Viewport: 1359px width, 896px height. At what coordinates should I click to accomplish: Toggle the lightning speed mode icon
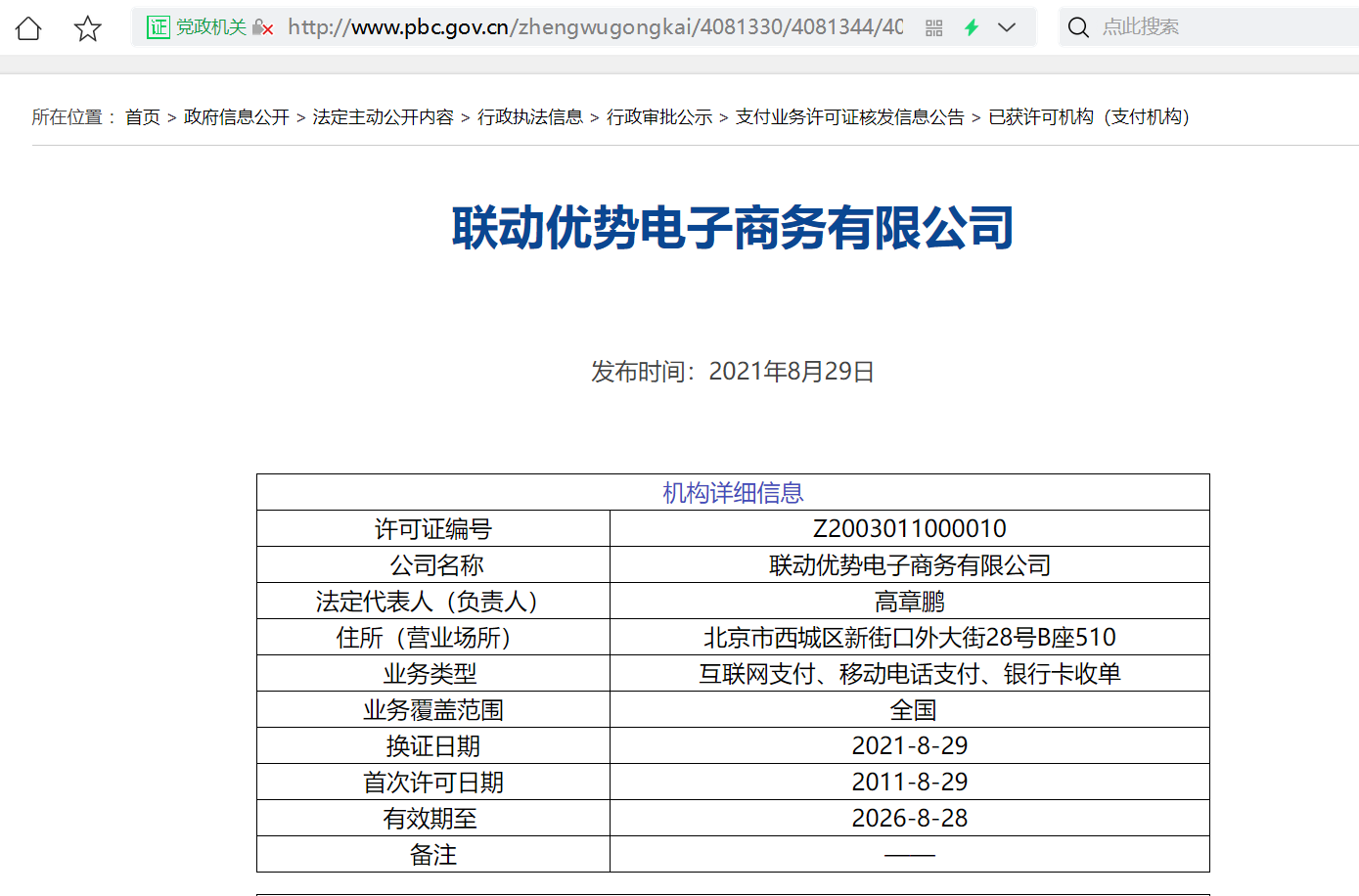[972, 27]
